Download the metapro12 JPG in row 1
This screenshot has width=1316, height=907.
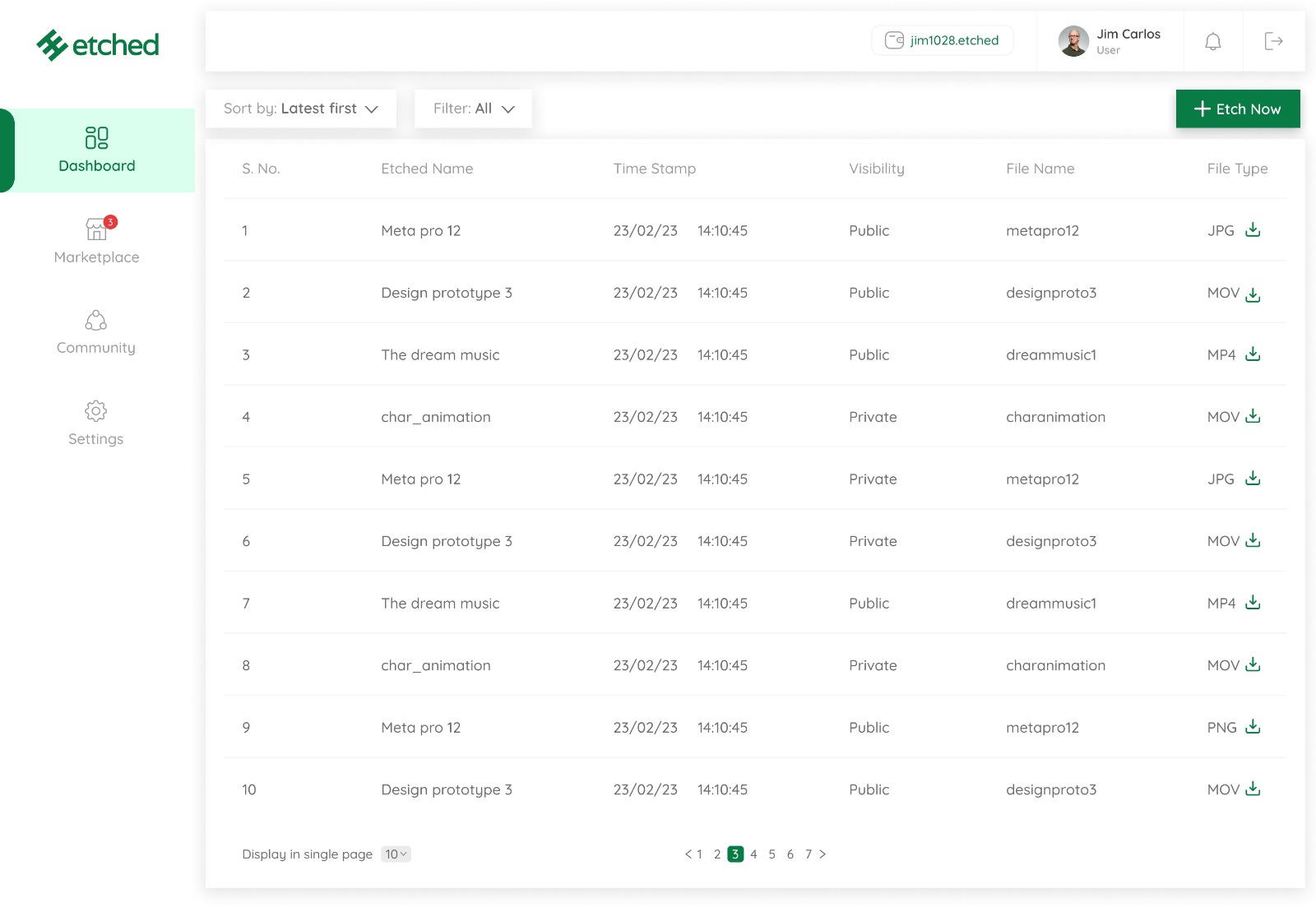(x=1253, y=230)
